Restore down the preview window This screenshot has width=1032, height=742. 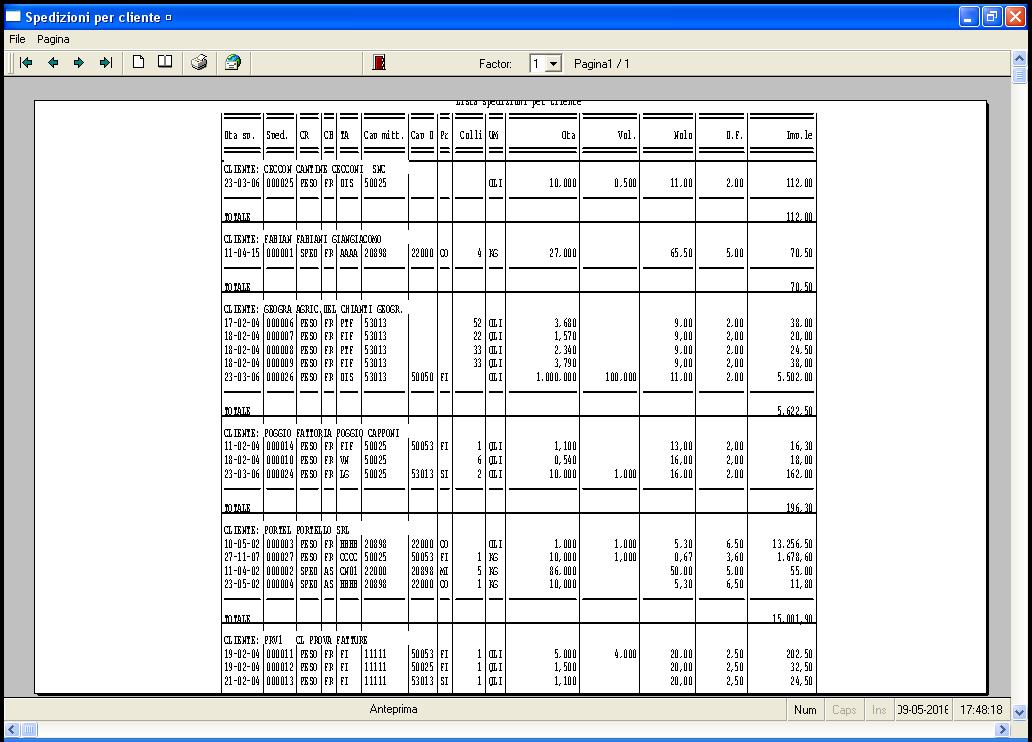(x=991, y=16)
